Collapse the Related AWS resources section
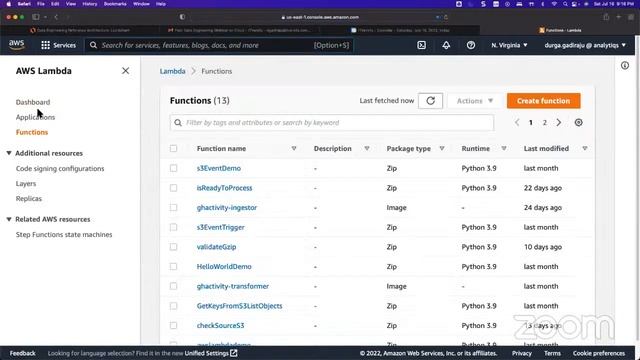The image size is (640, 360). (x=9, y=219)
